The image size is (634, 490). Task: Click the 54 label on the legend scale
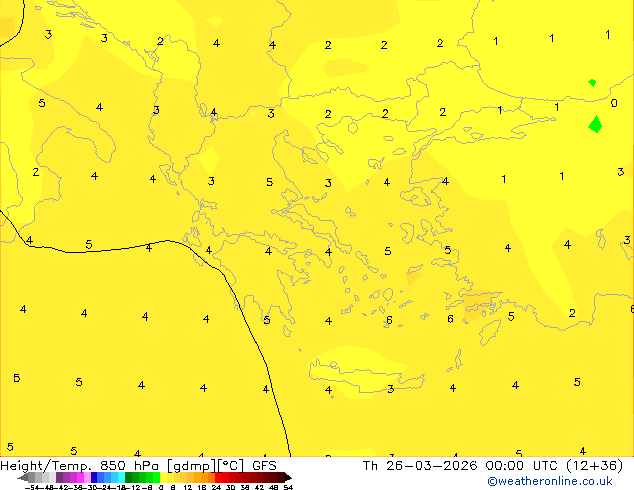point(288,487)
